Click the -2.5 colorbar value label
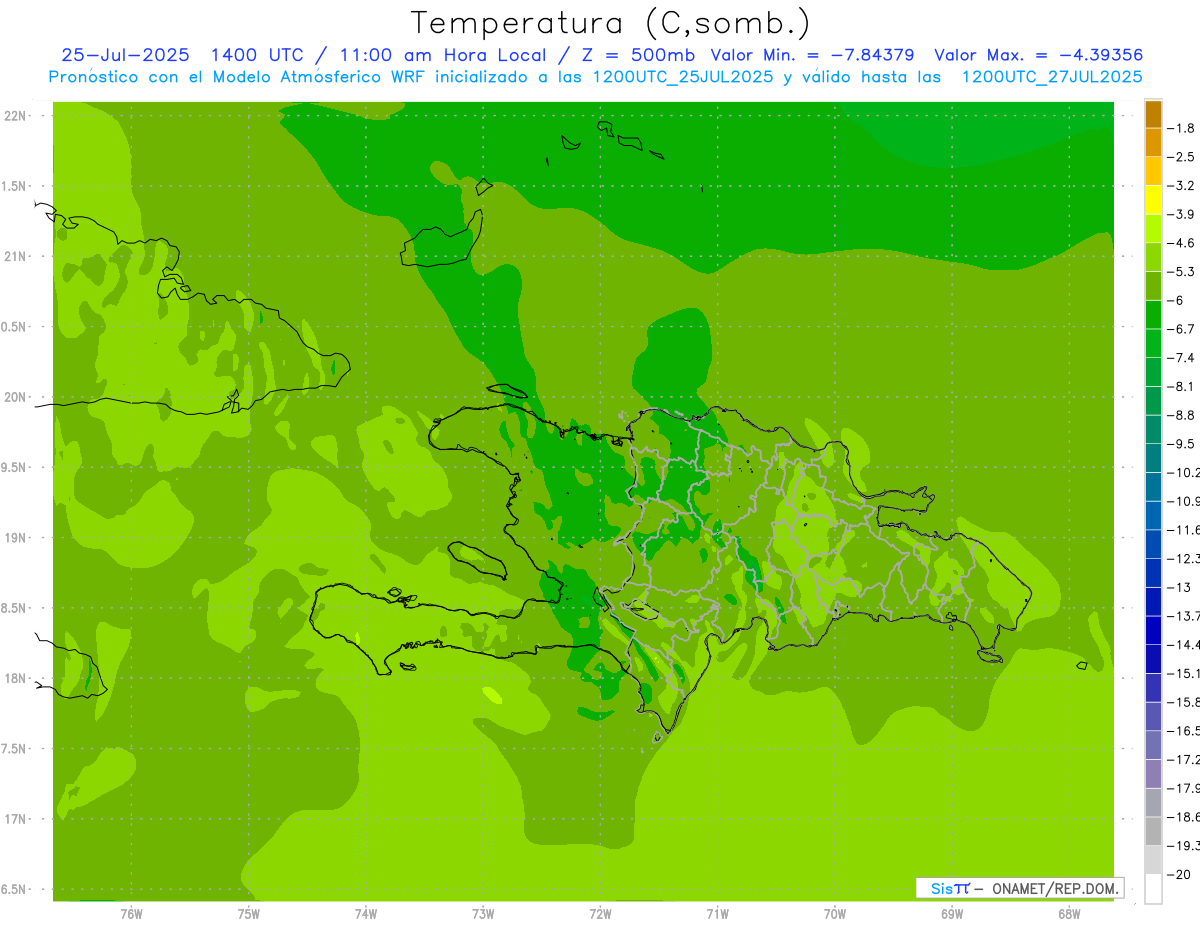Screen dimensions: 1200x927 click(x=1181, y=157)
